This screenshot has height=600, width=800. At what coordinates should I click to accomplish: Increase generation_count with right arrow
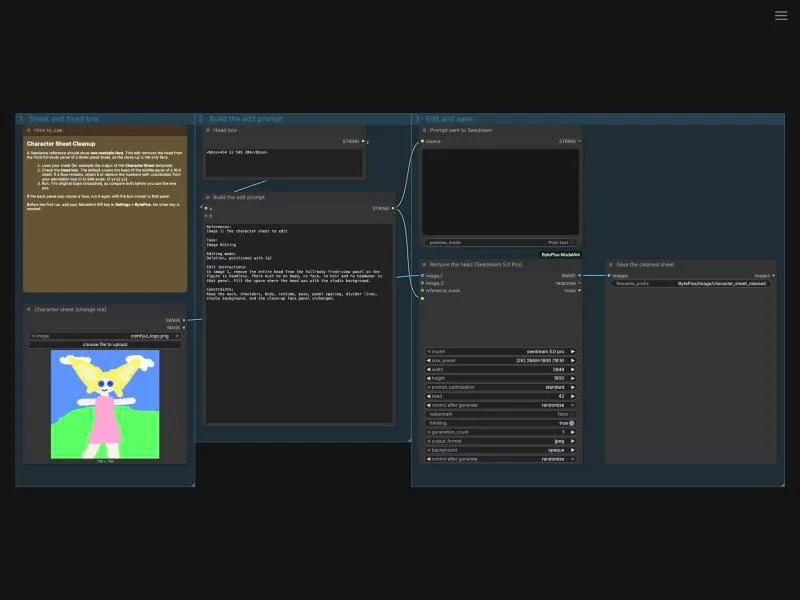572,432
